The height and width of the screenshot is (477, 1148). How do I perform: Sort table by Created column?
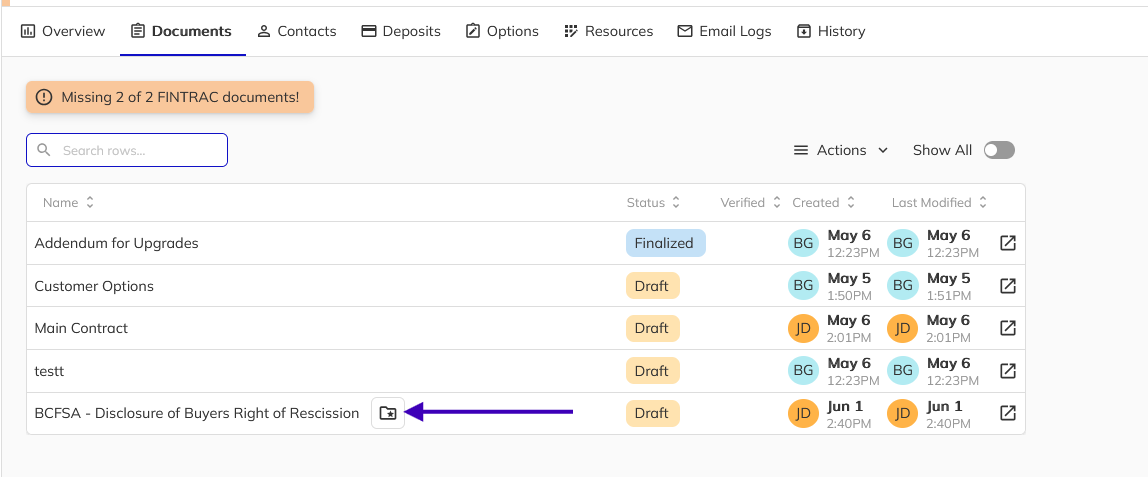pos(824,203)
